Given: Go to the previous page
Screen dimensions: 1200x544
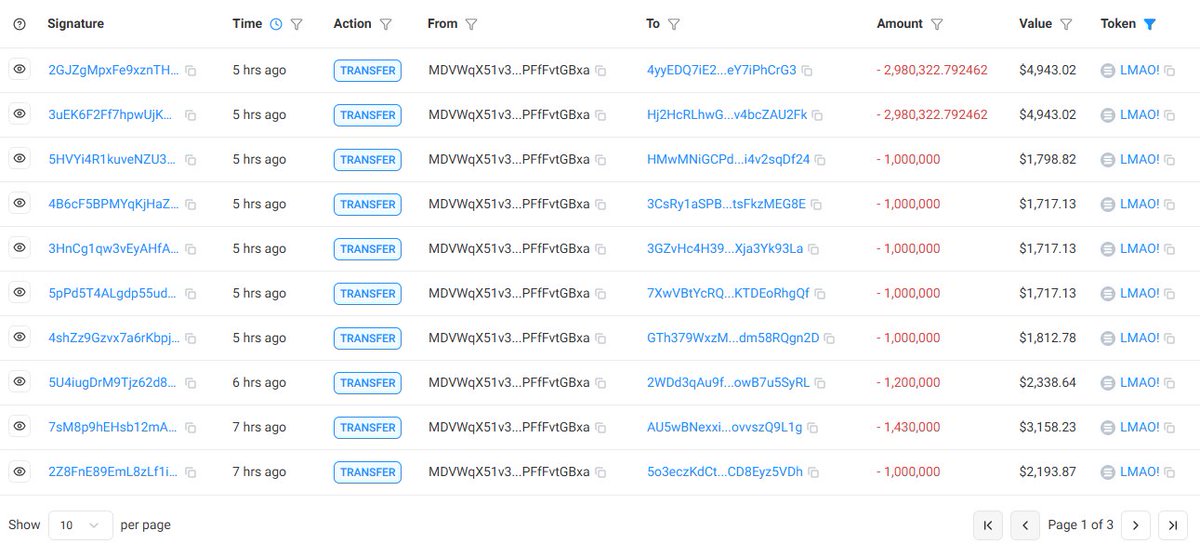Looking at the screenshot, I should 1025,524.
